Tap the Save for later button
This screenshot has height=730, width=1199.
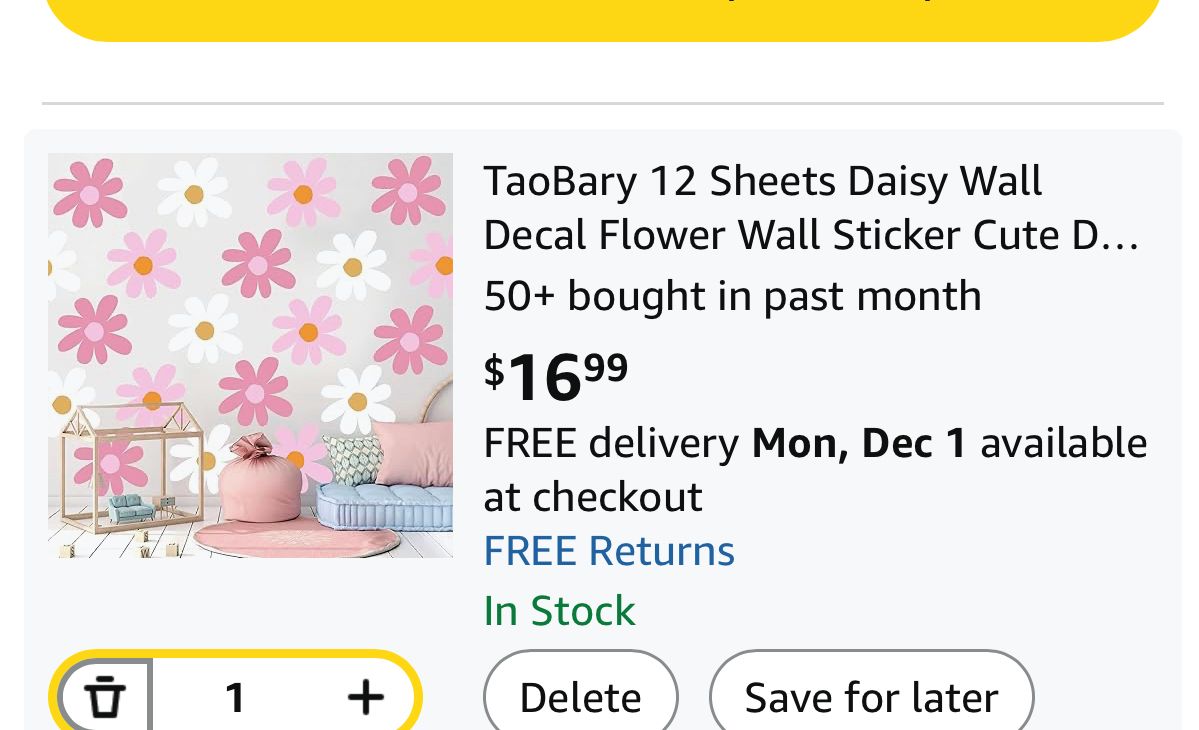tap(871, 697)
